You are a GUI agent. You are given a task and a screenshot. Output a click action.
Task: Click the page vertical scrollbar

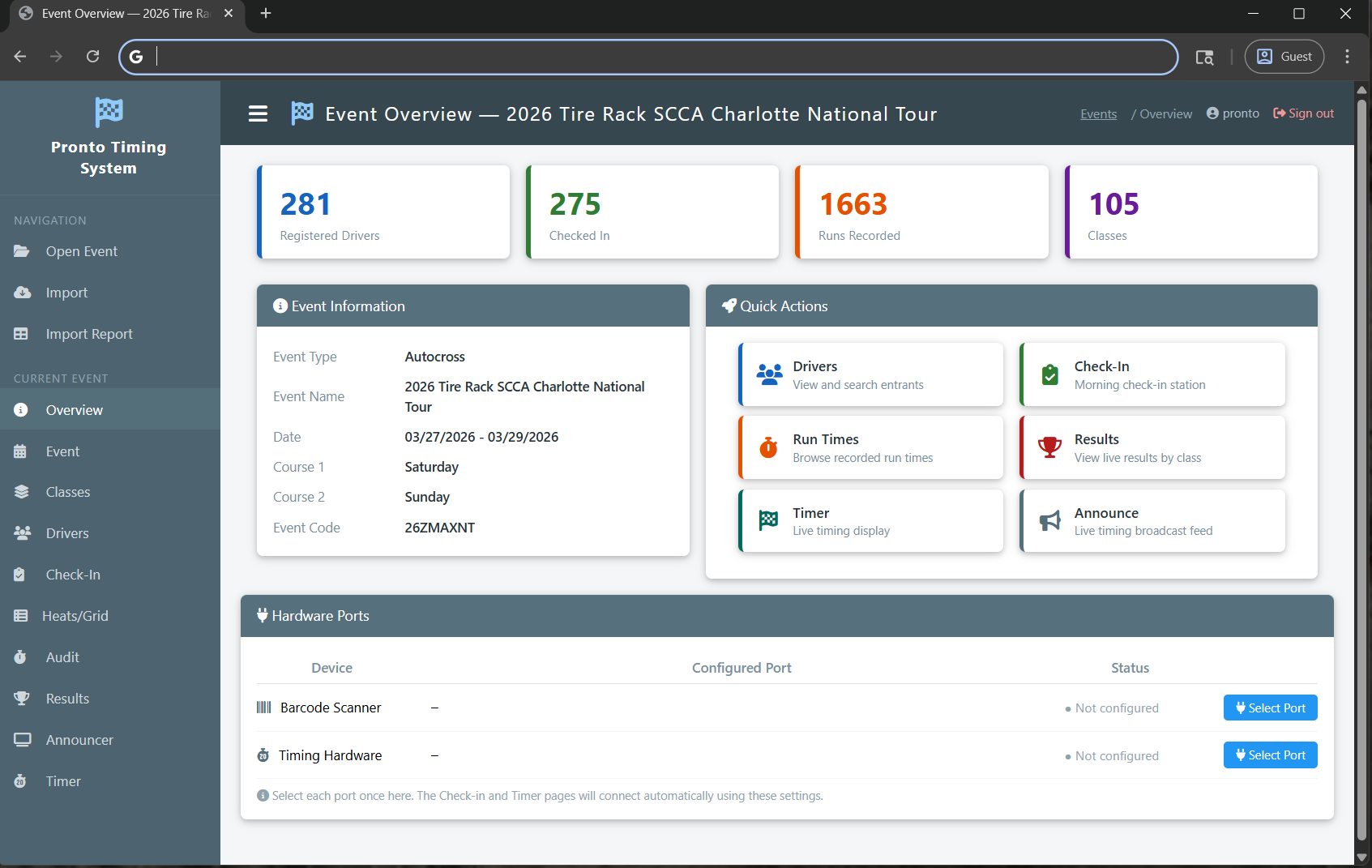pos(1361,470)
